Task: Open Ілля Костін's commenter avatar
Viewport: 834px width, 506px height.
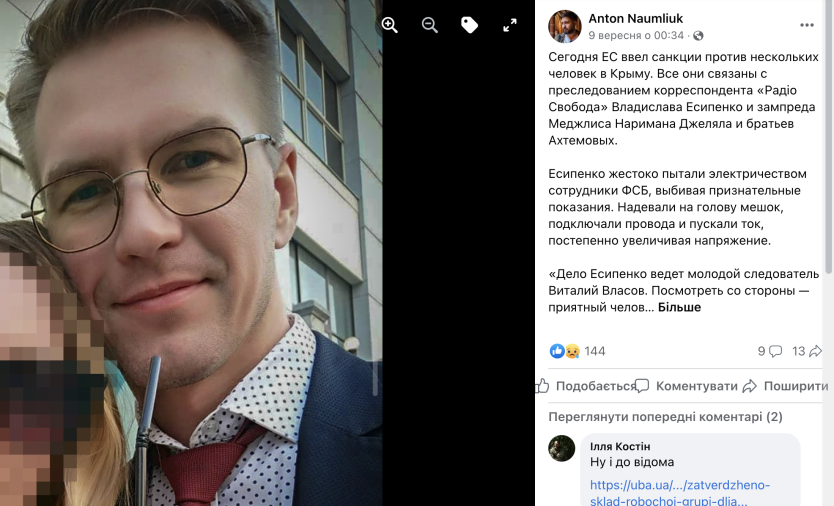Action: (x=562, y=448)
